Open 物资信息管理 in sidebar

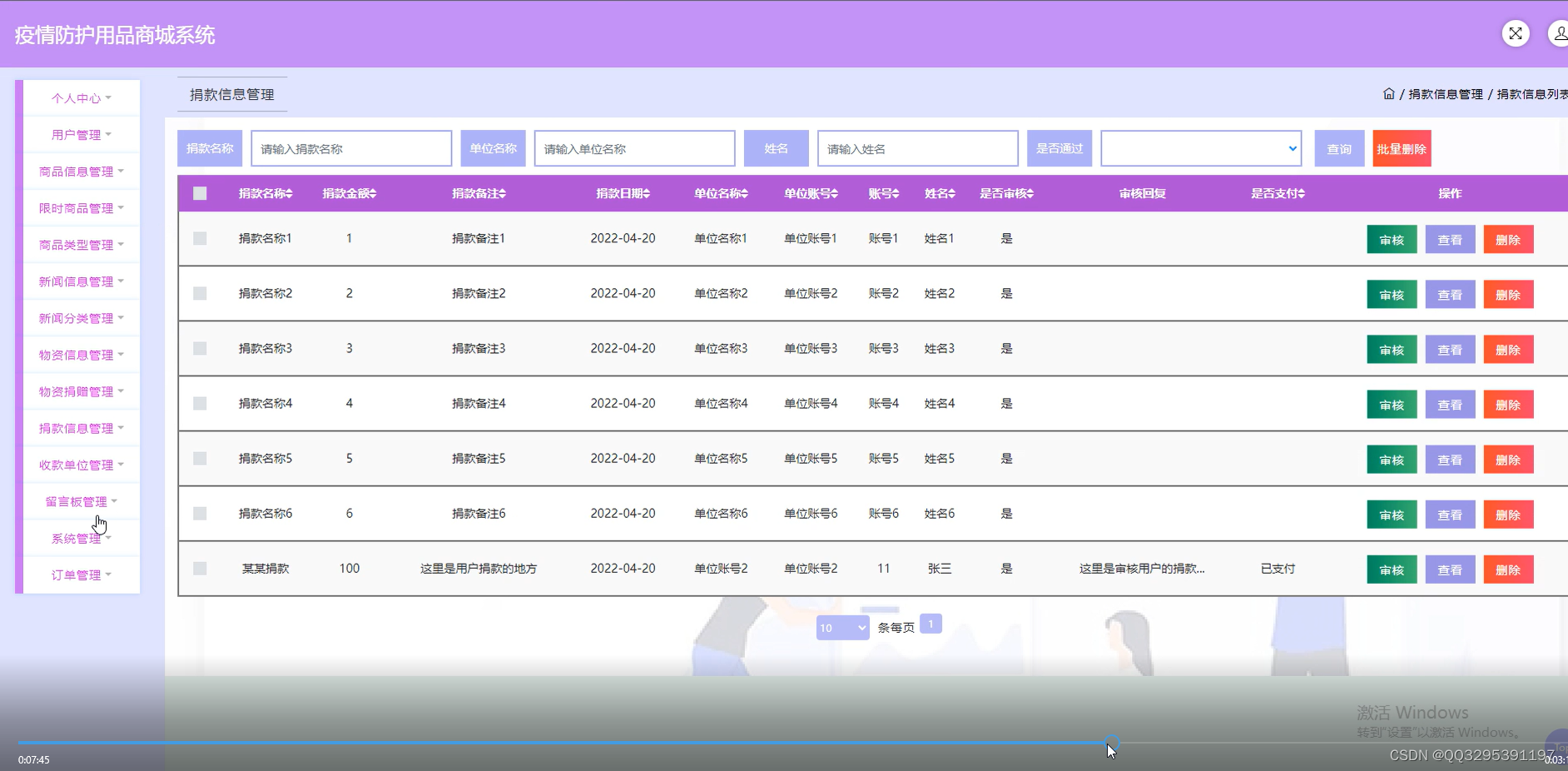pos(82,355)
